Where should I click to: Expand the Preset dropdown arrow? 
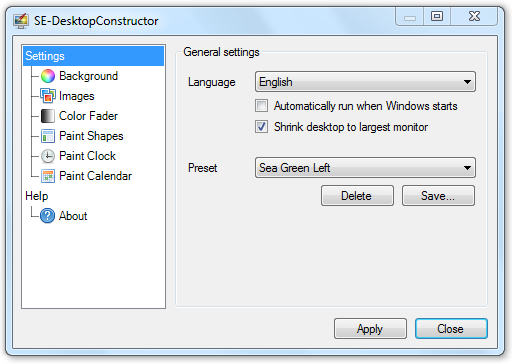(x=467, y=168)
